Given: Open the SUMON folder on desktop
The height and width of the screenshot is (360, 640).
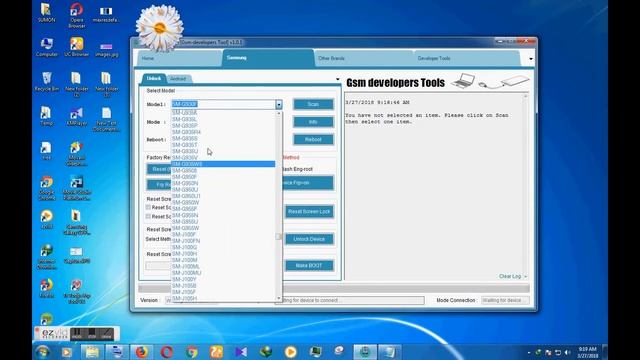Looking at the screenshot, I should [x=46, y=12].
